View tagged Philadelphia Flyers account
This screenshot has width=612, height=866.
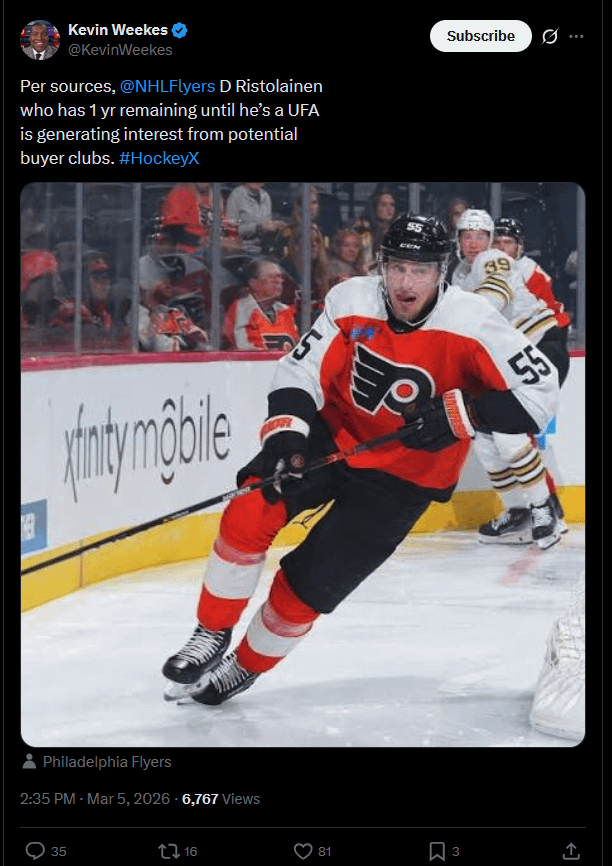(x=107, y=762)
